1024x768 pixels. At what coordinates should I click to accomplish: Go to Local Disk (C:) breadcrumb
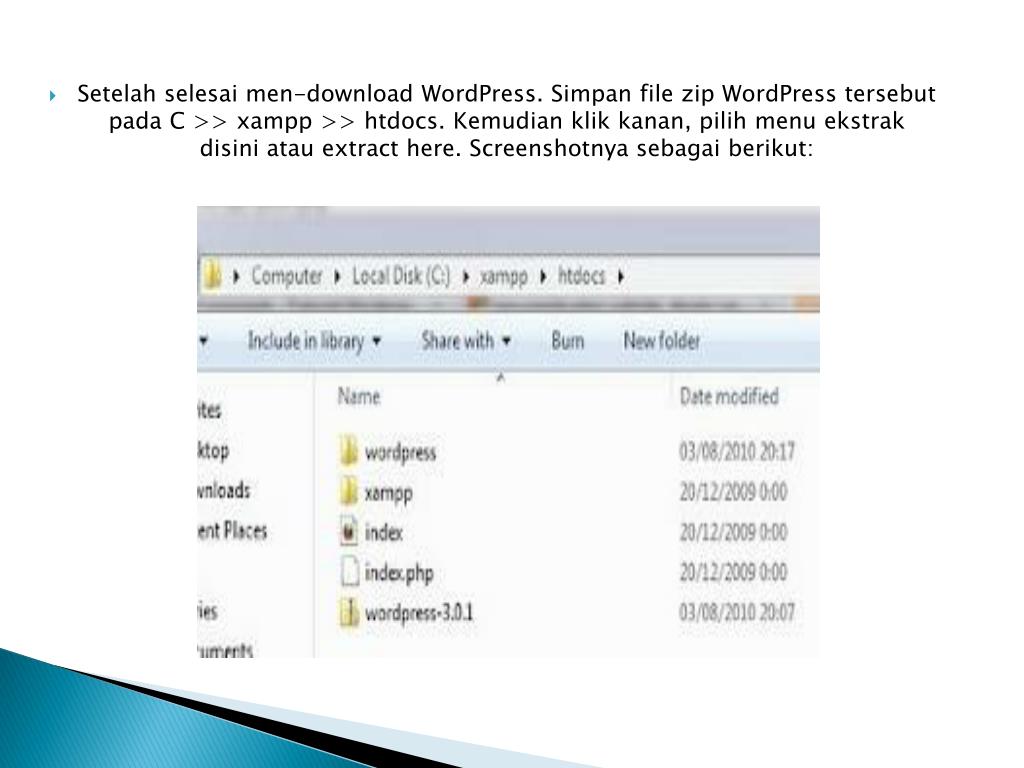[x=401, y=276]
